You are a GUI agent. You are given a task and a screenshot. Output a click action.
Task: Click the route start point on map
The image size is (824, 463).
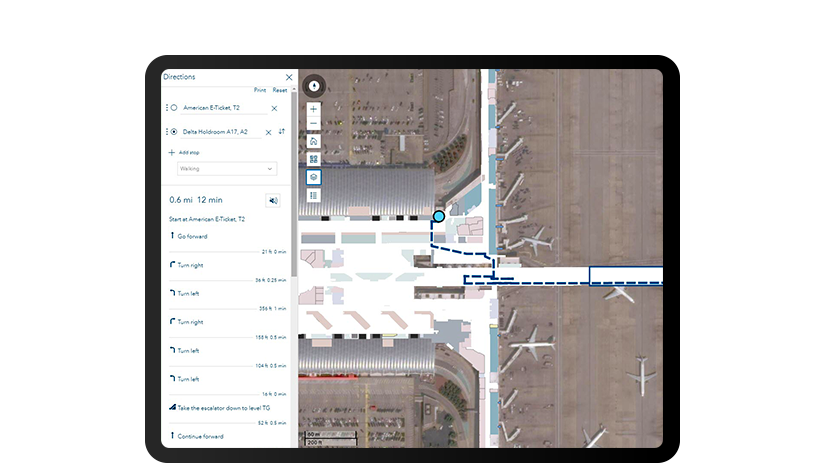(438, 216)
